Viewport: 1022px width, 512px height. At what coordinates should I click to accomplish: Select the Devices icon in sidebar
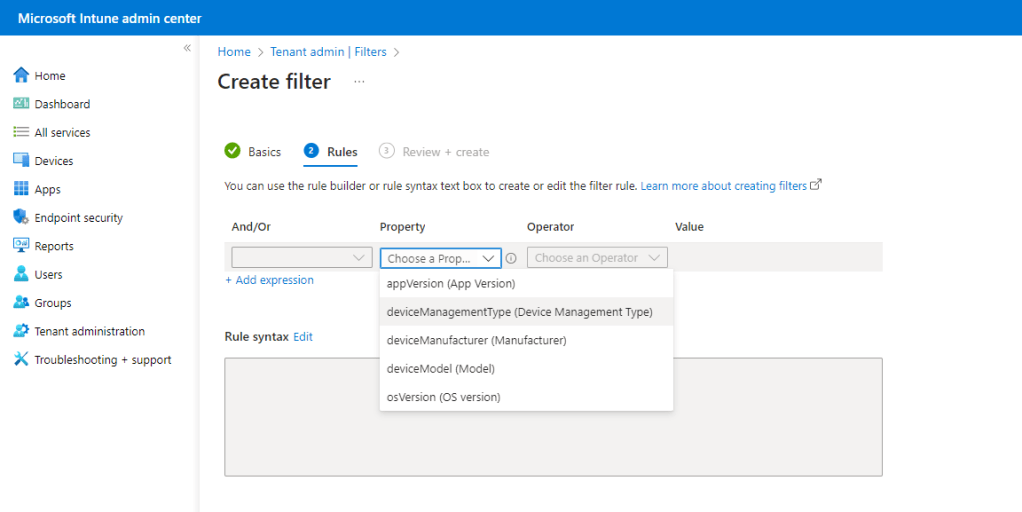[21, 161]
